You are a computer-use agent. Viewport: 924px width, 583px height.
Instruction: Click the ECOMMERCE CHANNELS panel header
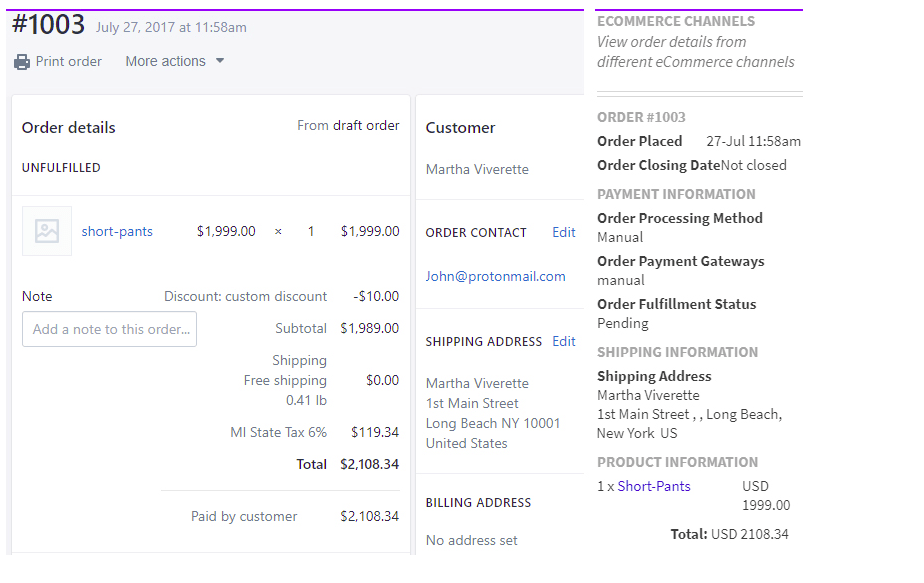point(675,20)
